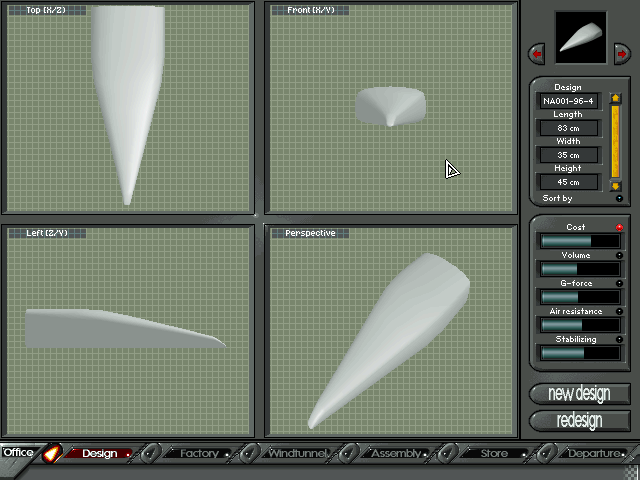Click the round icon before Store tab
The width and height of the screenshot is (640, 480).
click(448, 453)
